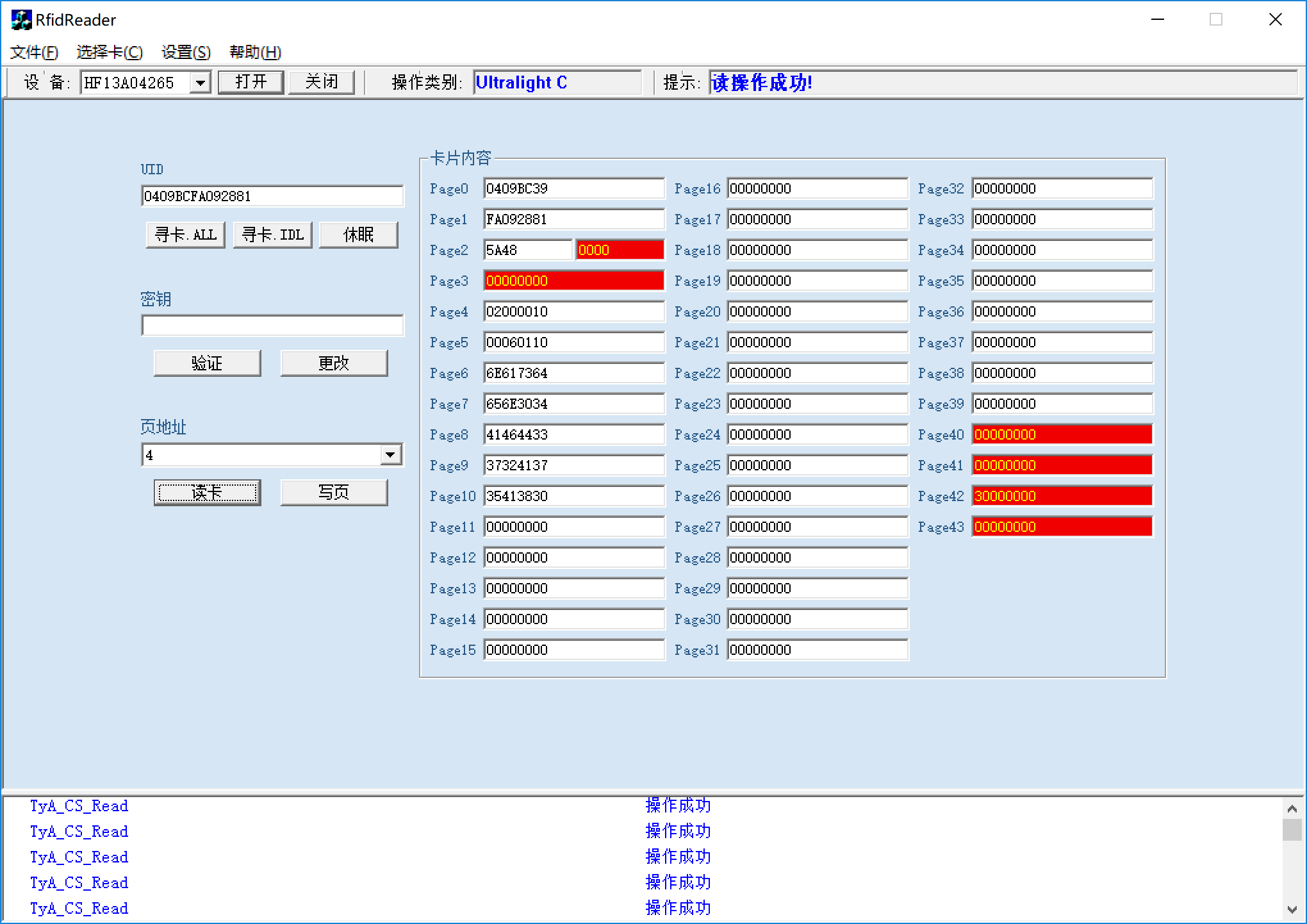Image resolution: width=1307 pixels, height=924 pixels.
Task: Open the 设置(S) menu
Action: click(186, 52)
